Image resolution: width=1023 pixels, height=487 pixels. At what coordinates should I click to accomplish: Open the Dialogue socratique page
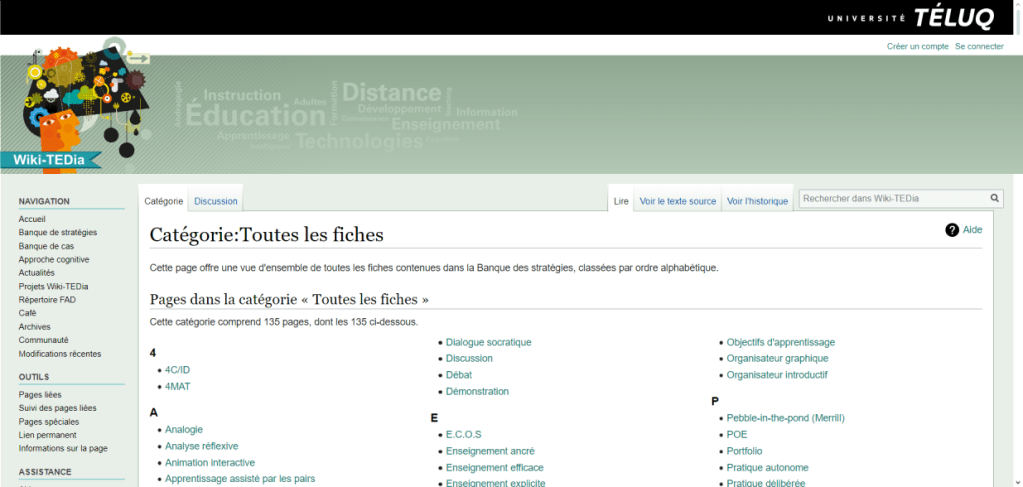coord(488,342)
